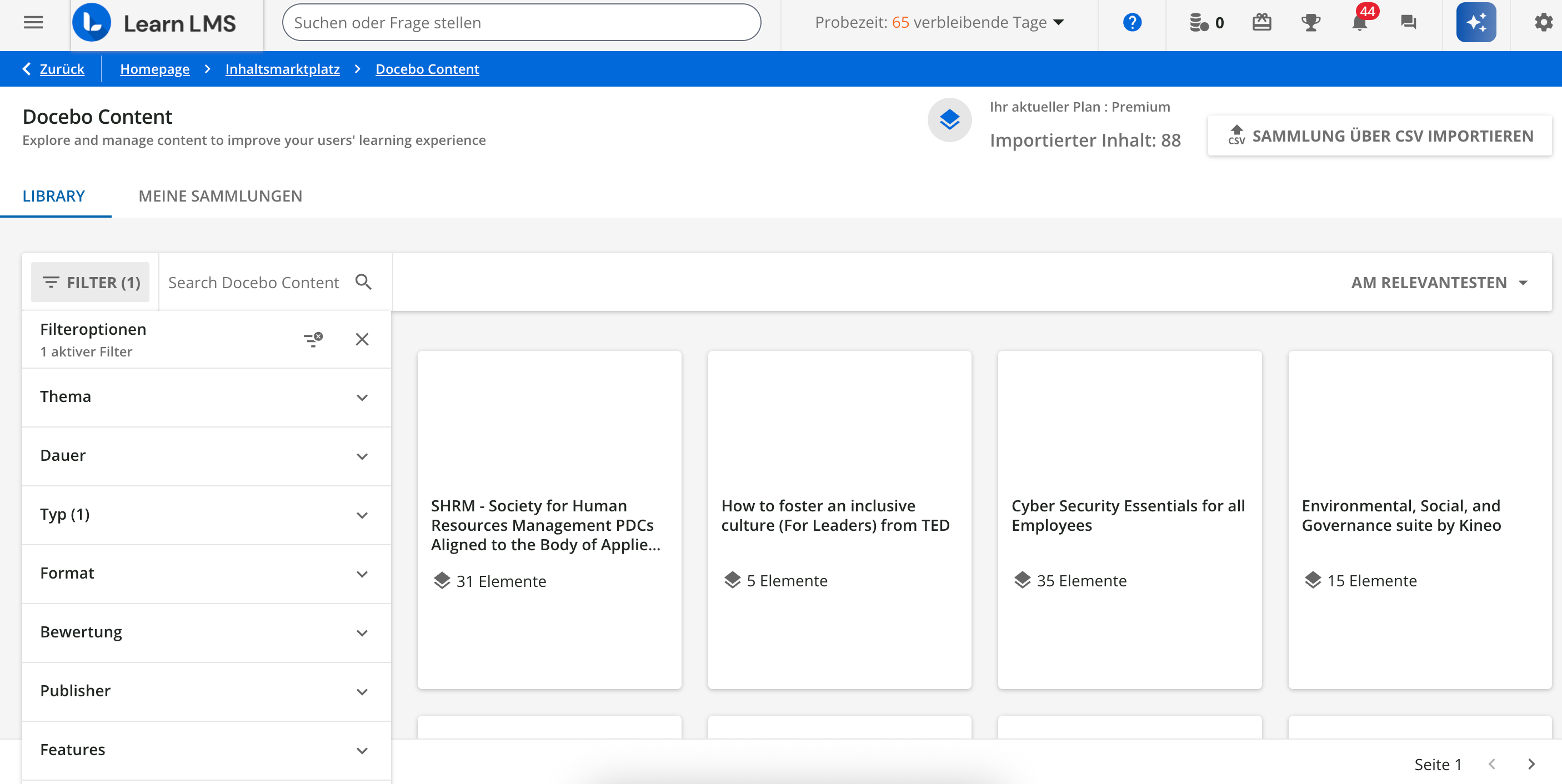Expand the Publisher filter section

pyautogui.click(x=206, y=691)
